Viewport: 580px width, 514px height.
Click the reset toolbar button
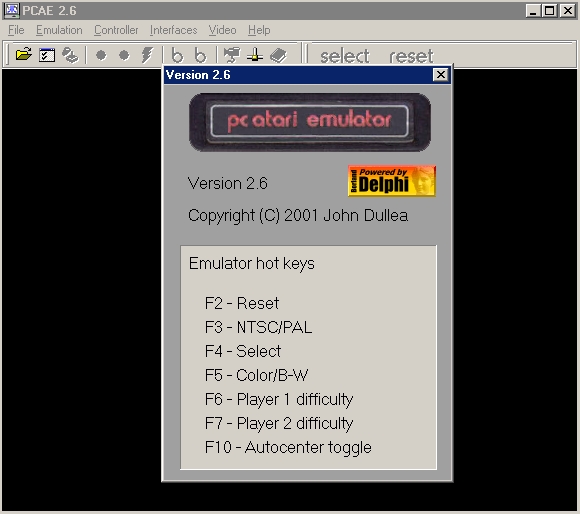coord(411,56)
